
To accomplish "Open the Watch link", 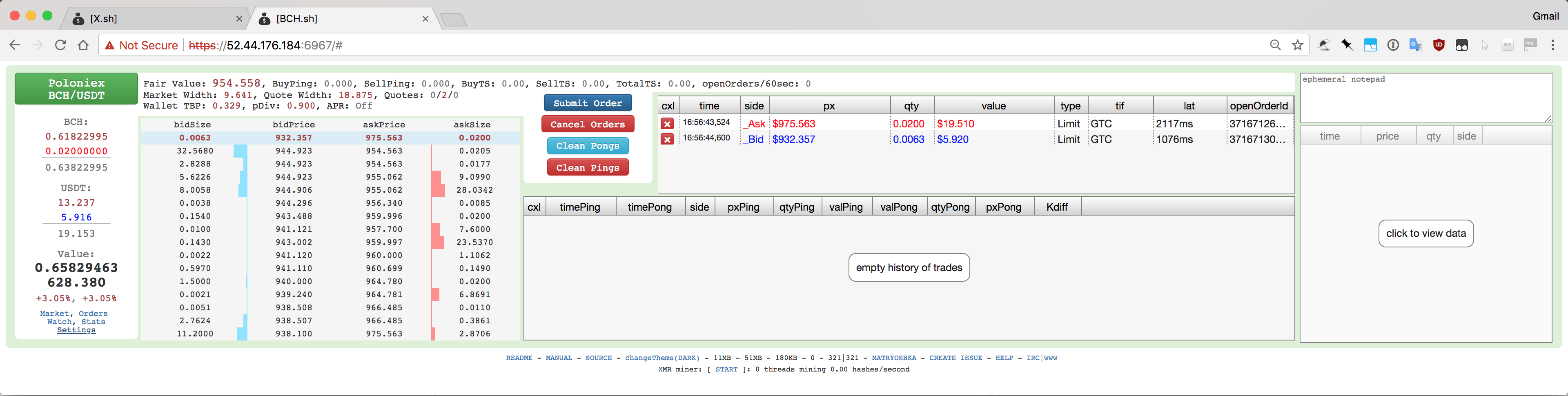I will [60, 322].
